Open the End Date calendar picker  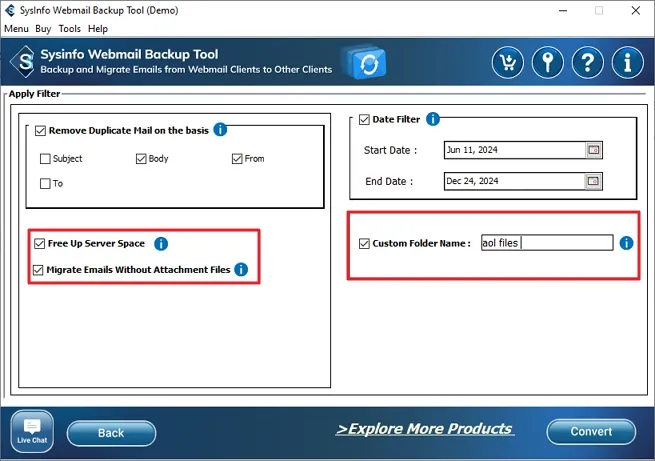[x=593, y=181]
